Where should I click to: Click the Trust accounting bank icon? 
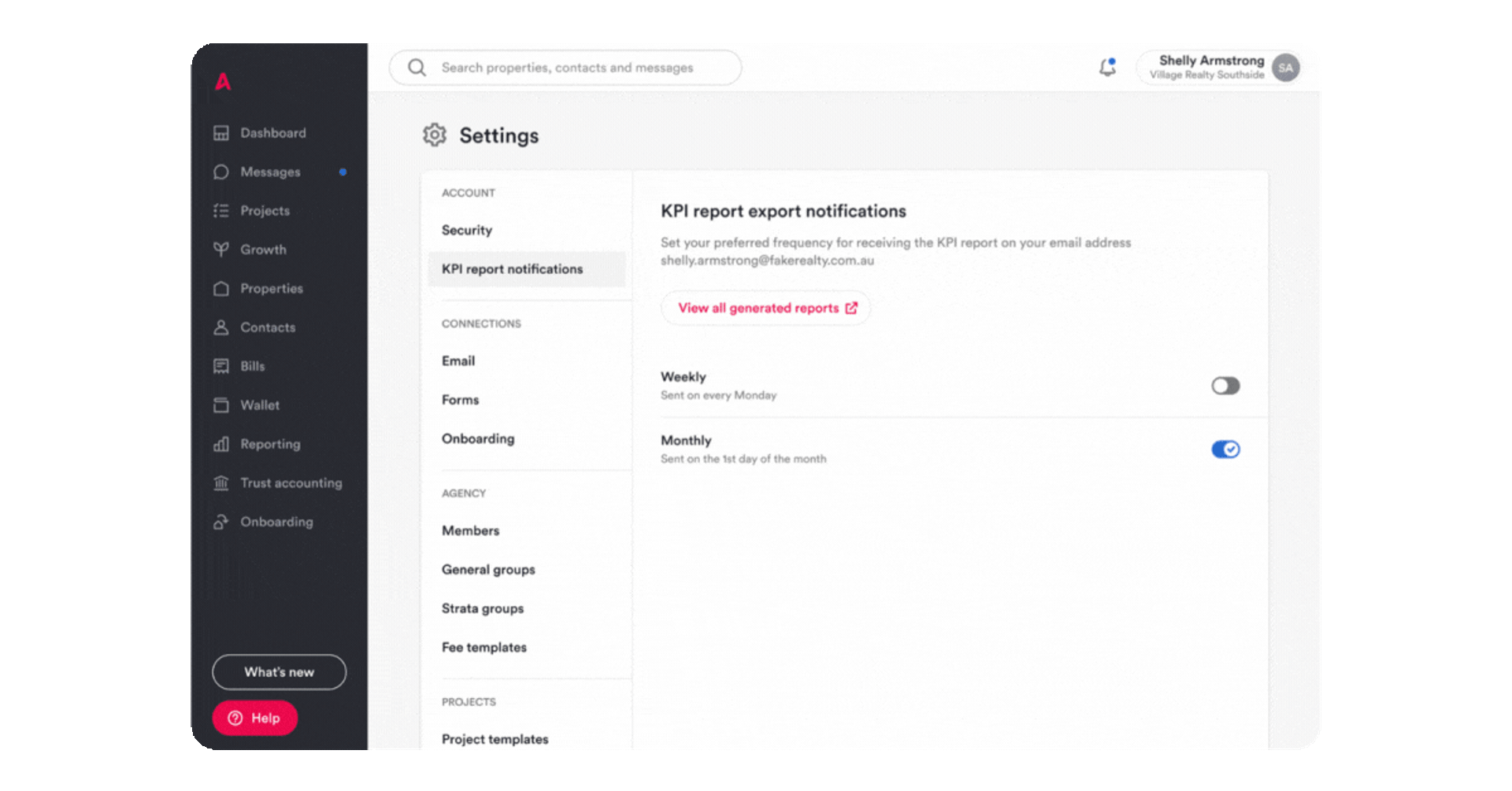tap(221, 482)
